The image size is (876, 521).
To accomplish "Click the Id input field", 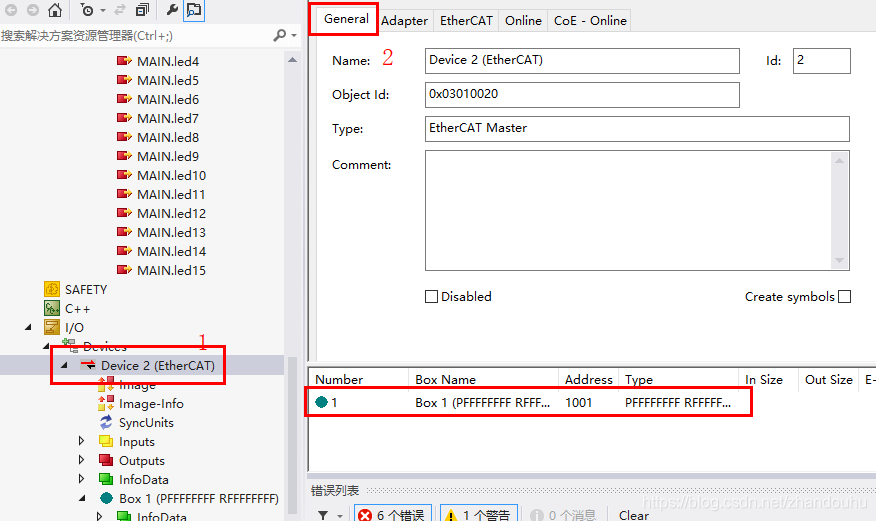I will [x=821, y=60].
